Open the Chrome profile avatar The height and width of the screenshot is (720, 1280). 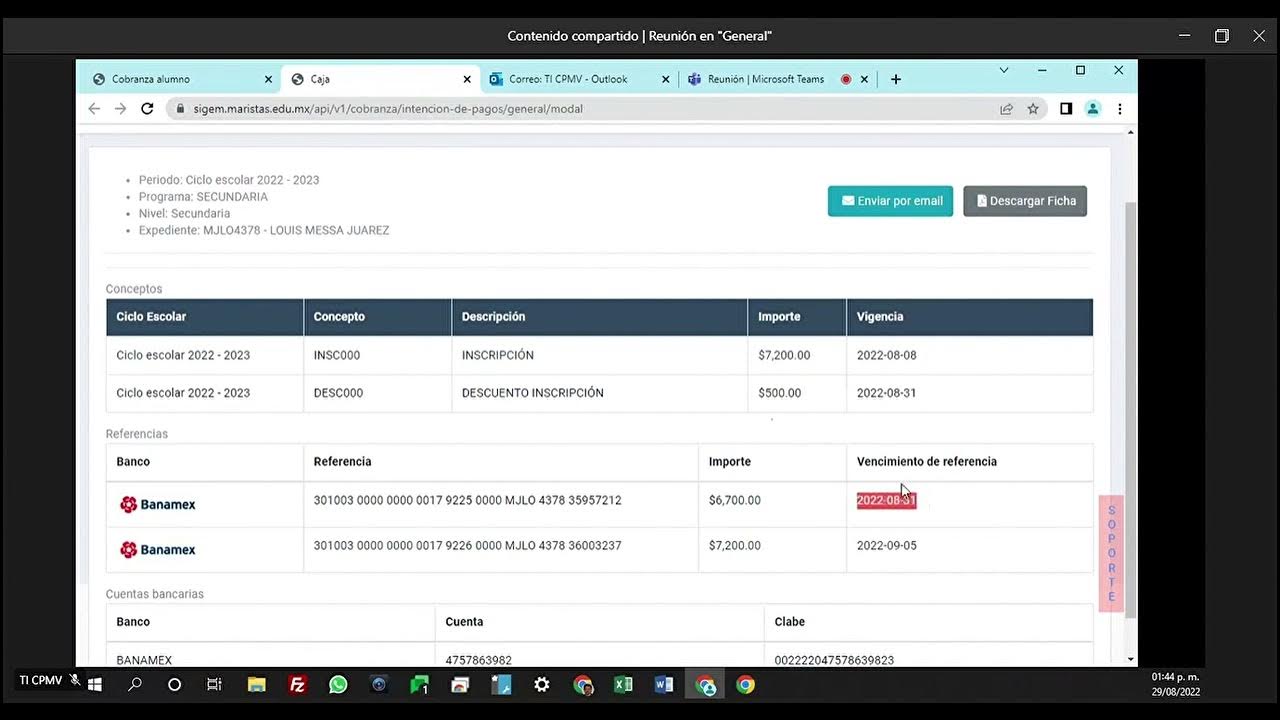[x=1093, y=108]
